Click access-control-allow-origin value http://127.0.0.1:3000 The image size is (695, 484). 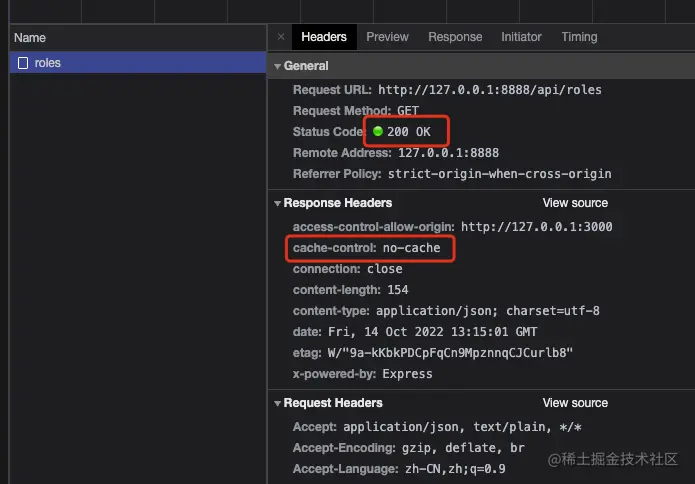pyautogui.click(x=536, y=227)
